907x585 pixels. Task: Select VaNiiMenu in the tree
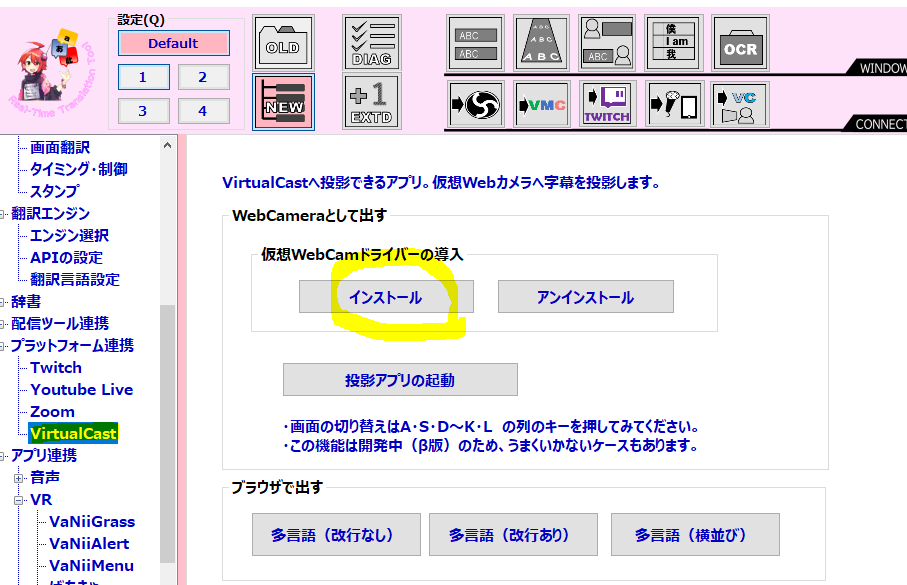(91, 565)
